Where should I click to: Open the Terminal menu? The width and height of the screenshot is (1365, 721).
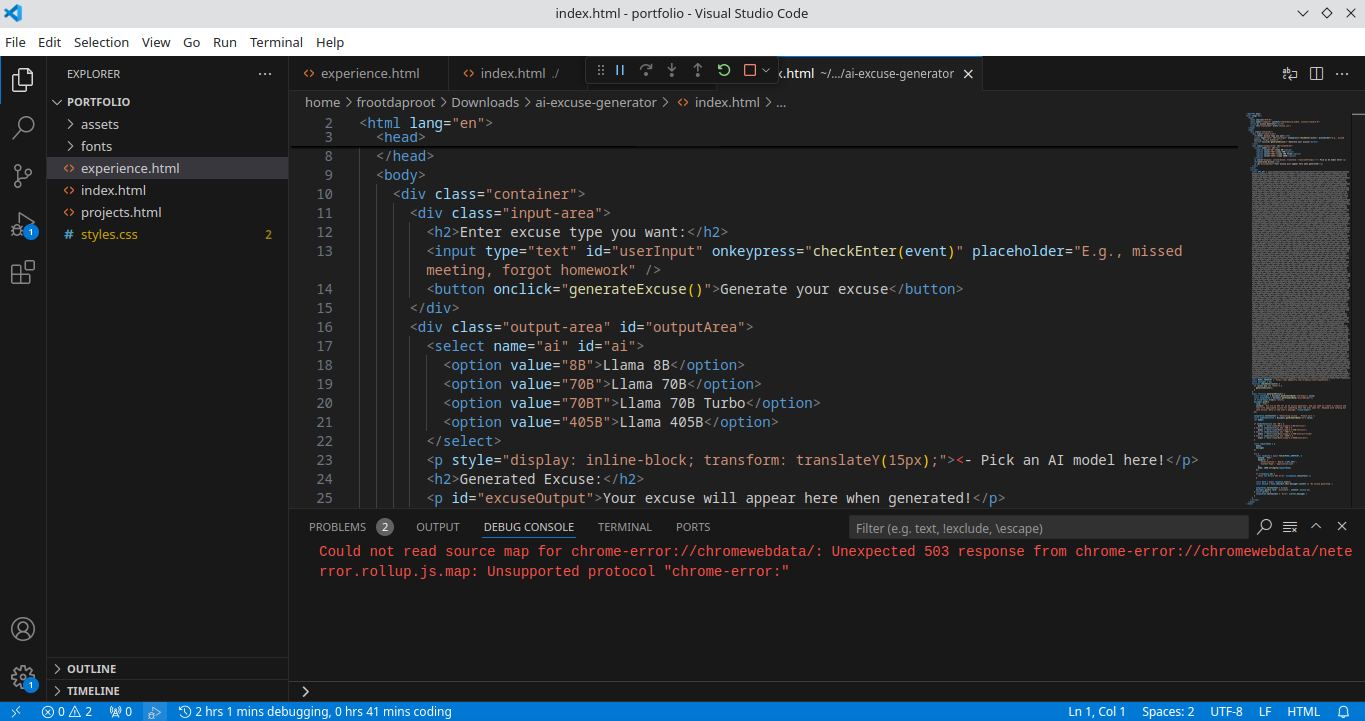[276, 42]
